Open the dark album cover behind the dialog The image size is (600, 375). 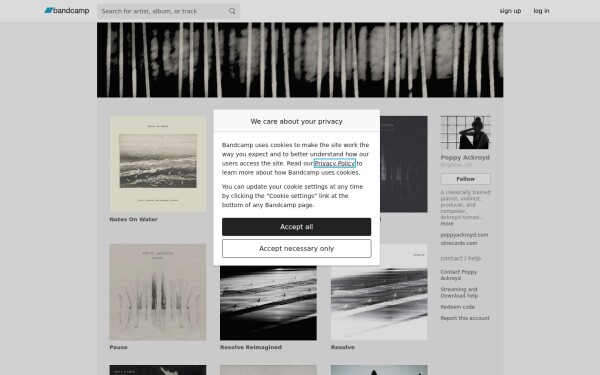(x=404, y=164)
